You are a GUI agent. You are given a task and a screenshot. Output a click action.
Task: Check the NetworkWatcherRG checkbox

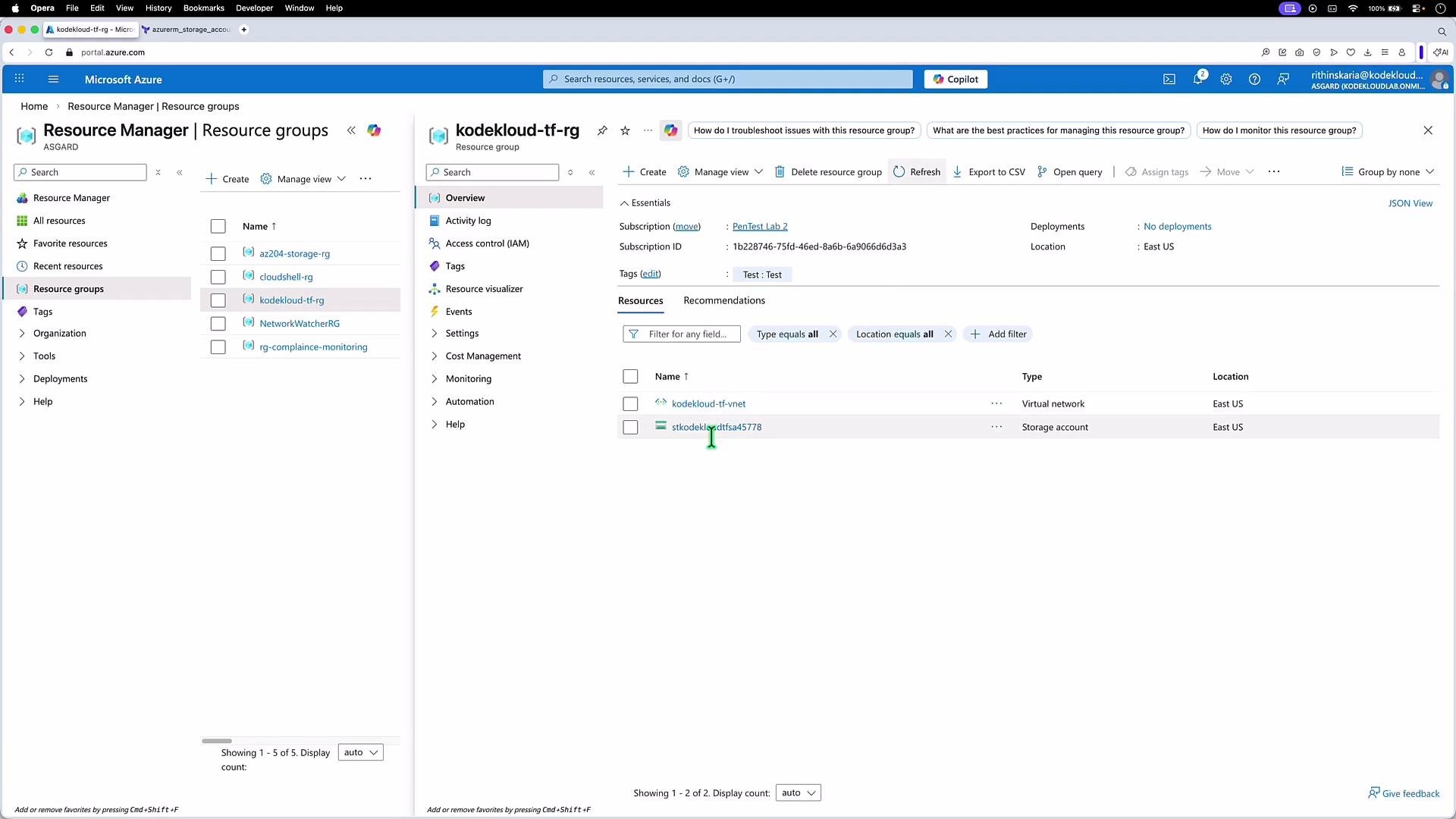[x=218, y=324]
